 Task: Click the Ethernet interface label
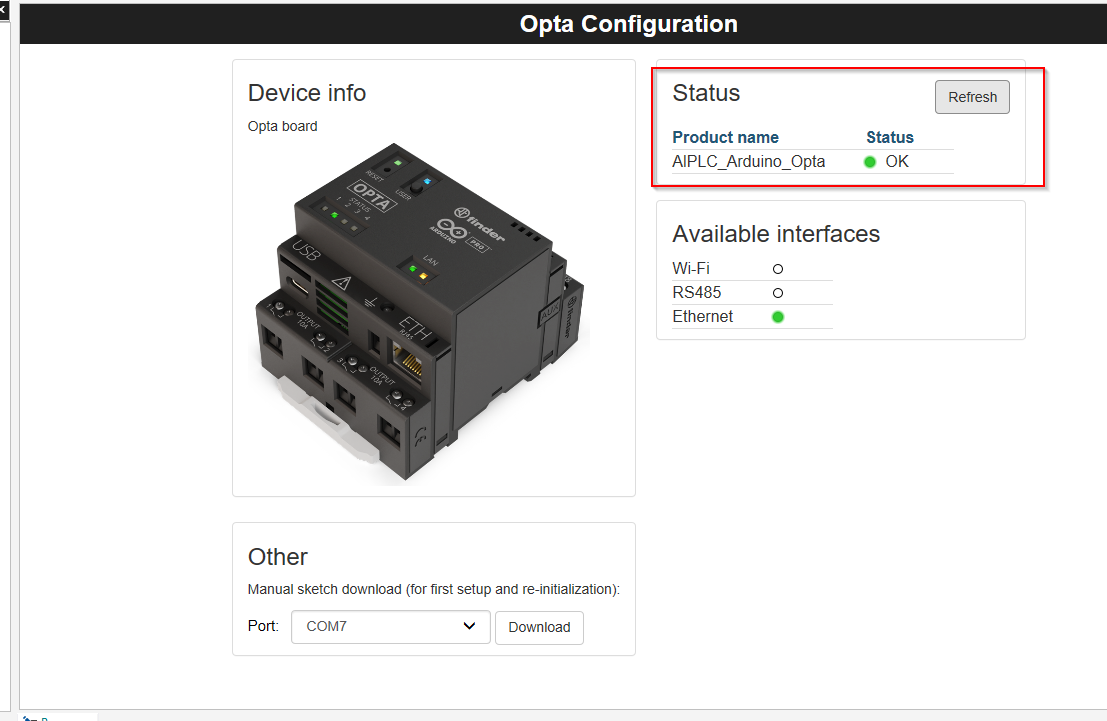click(x=702, y=316)
